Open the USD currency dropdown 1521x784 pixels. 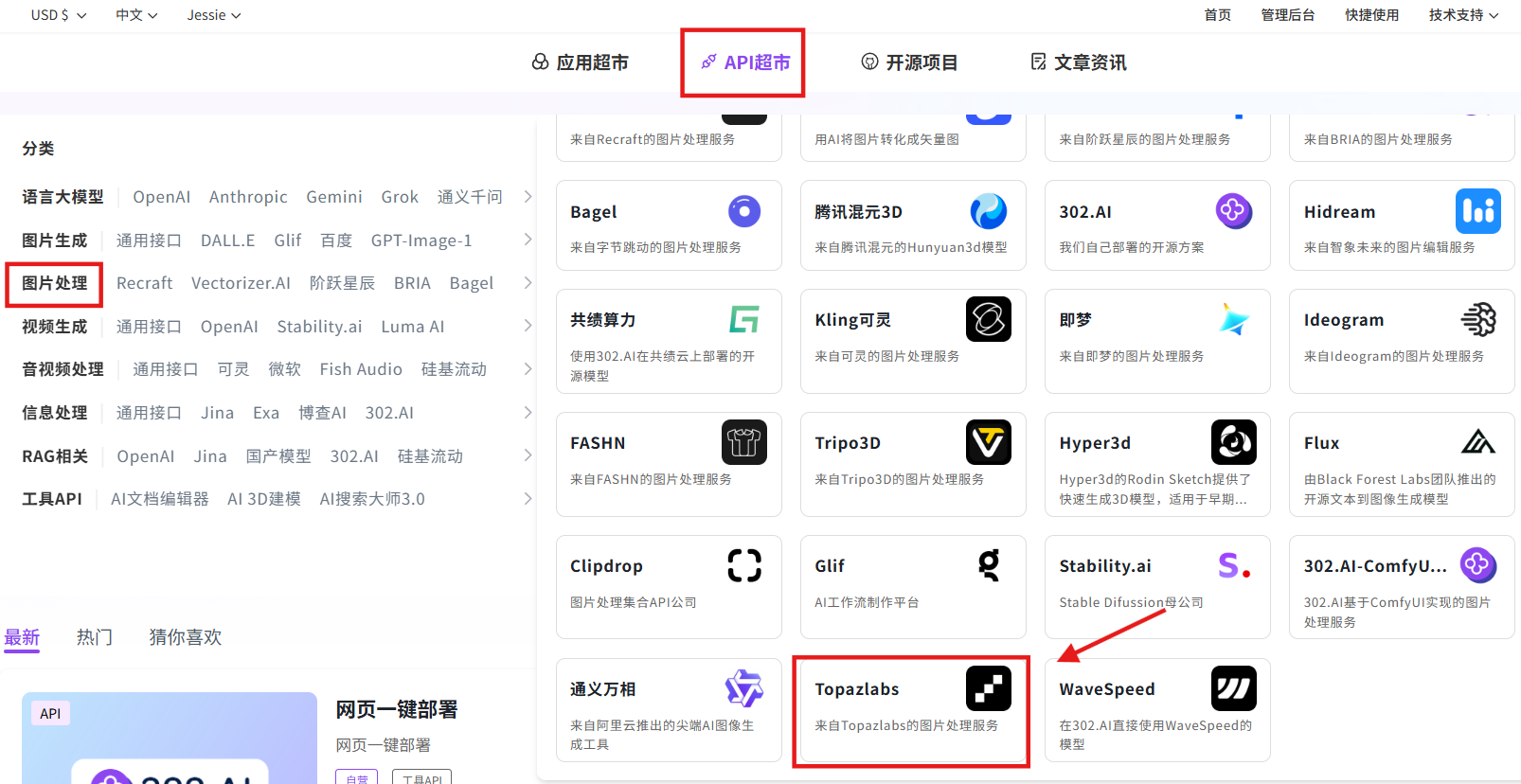(58, 15)
